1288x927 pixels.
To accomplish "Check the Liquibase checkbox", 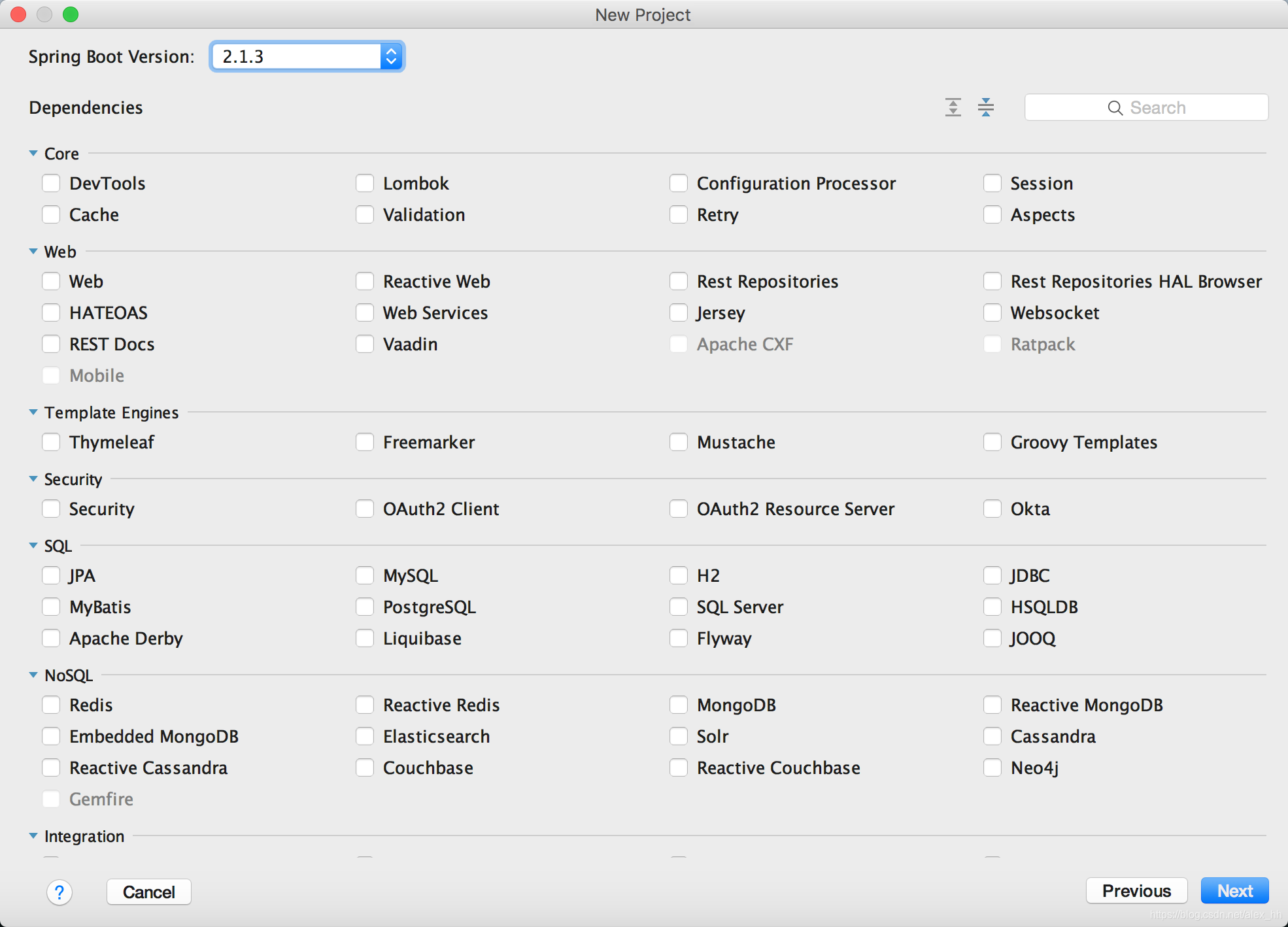I will 365,638.
